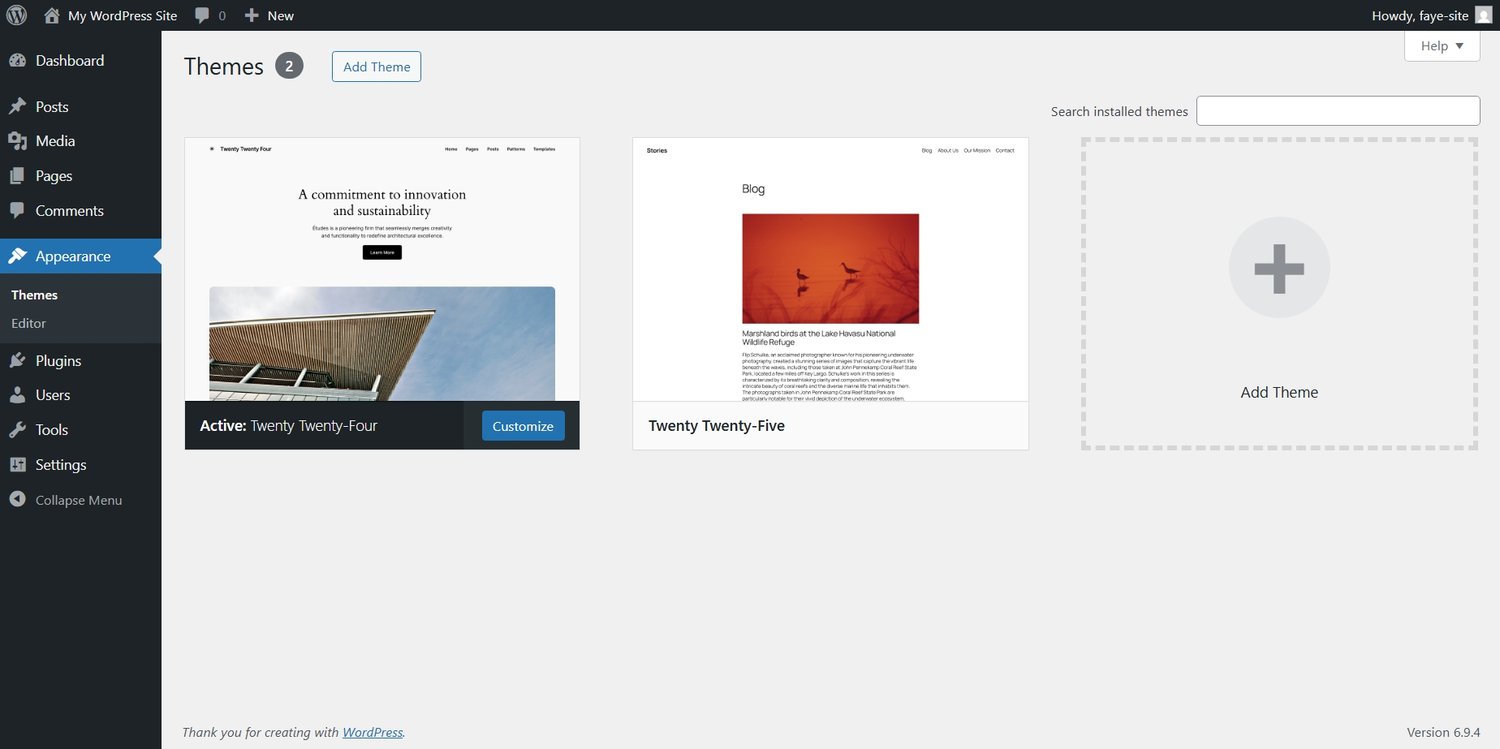Click the Version 6.9.4 footer text

1443,732
